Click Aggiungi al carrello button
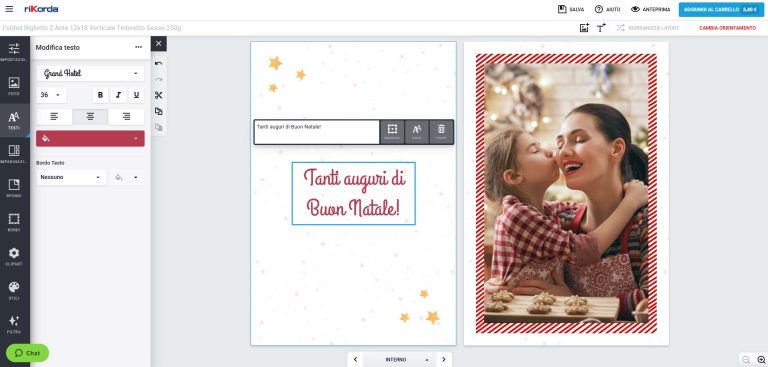Image resolution: width=768 pixels, height=367 pixels. (x=721, y=9)
